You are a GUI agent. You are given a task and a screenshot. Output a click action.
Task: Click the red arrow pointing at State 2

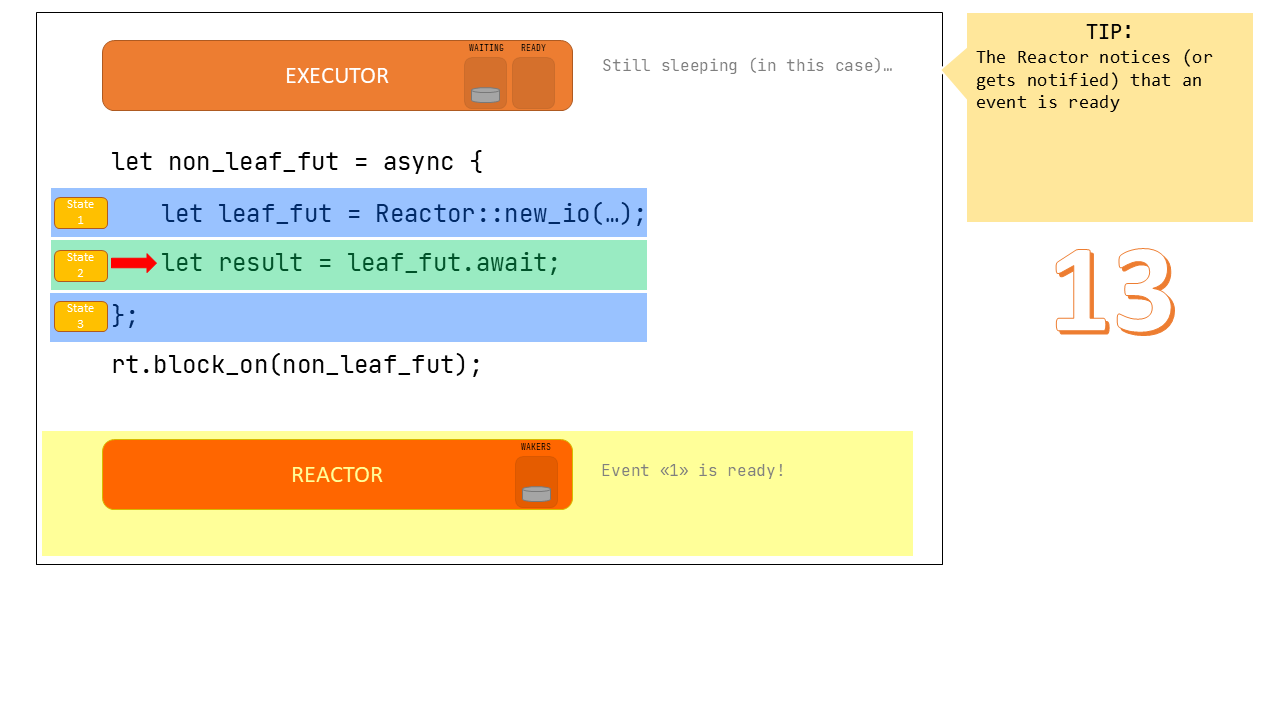click(133, 263)
